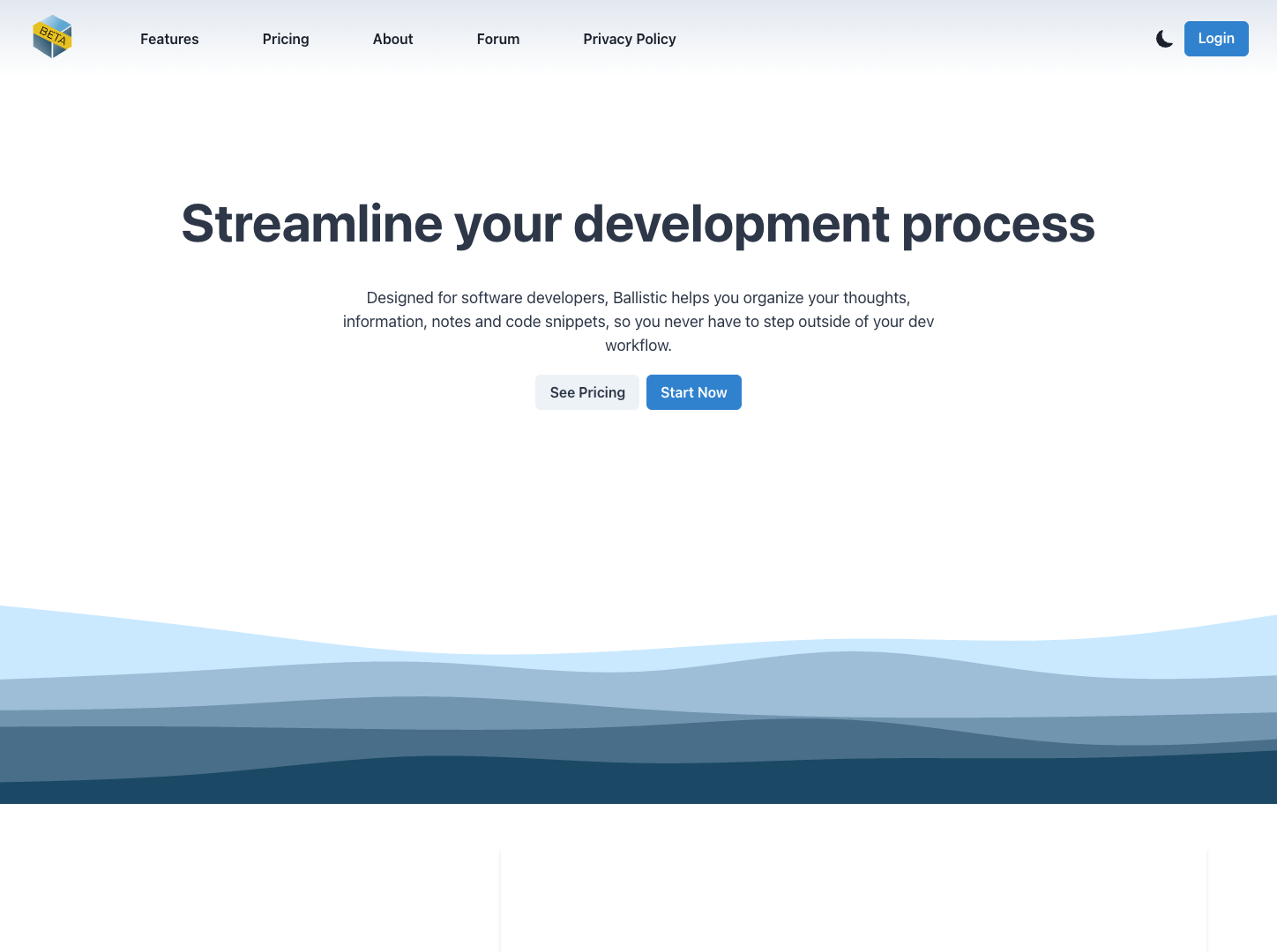1277x952 pixels.
Task: Open the About section
Action: 392,39
